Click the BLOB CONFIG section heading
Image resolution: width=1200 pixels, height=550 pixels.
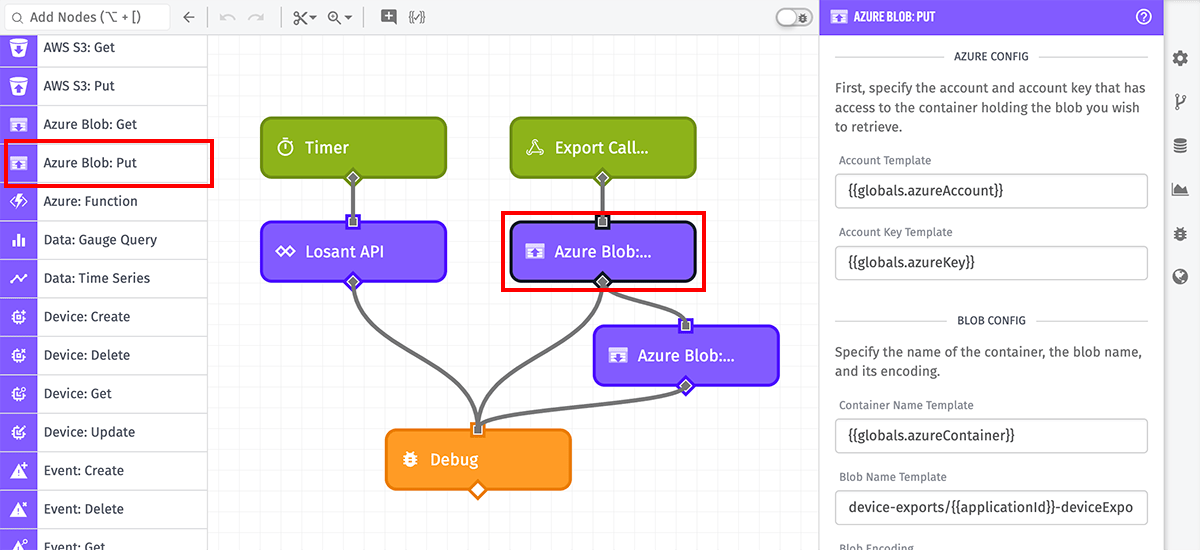(x=991, y=321)
